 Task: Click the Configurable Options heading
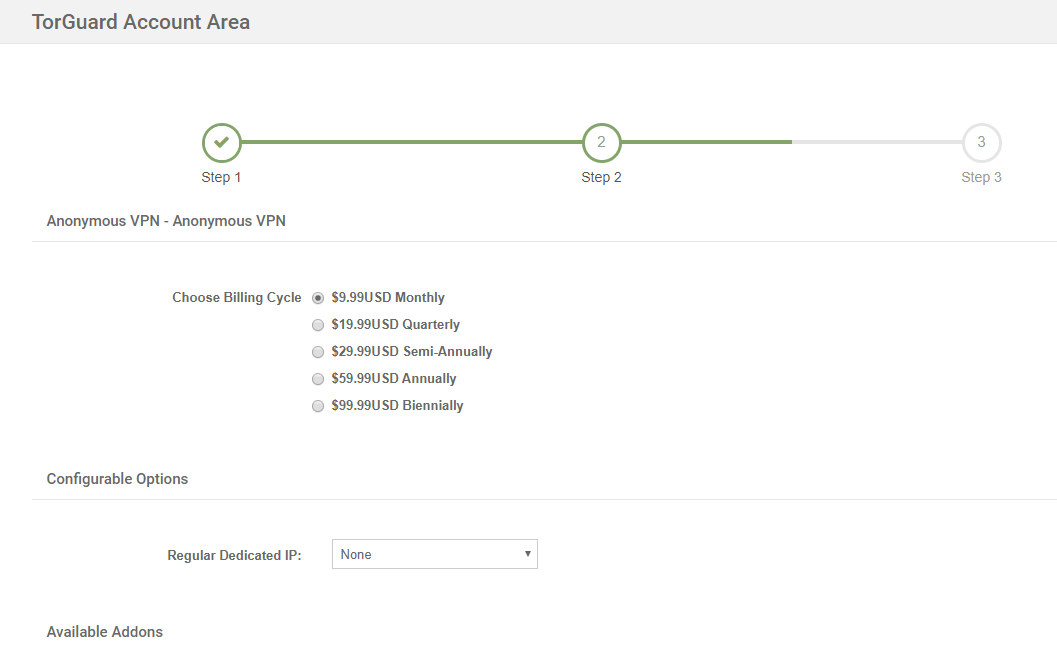[117, 479]
